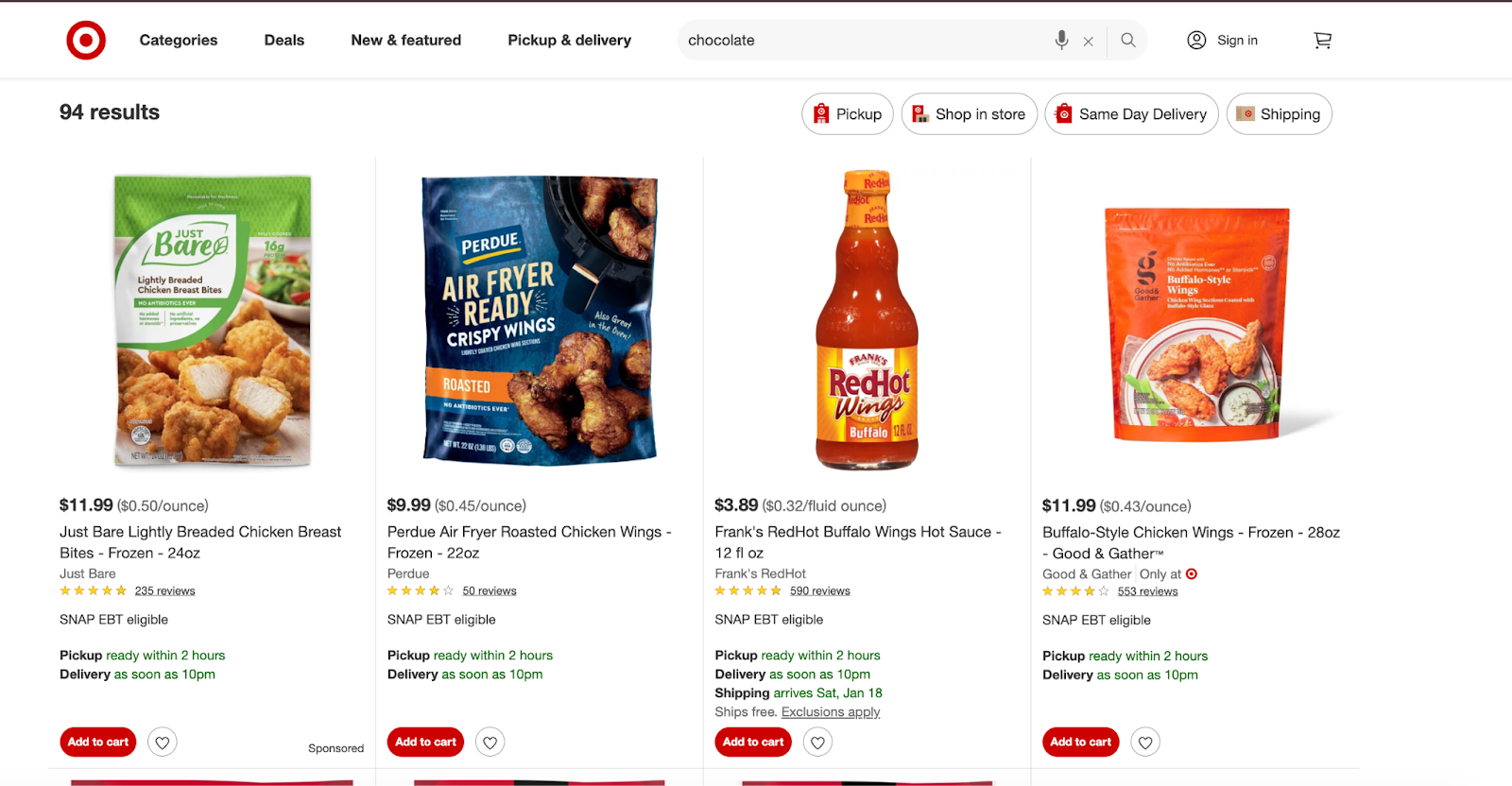1512x786 pixels.
Task: Click the Sign in account icon
Action: pos(1196,40)
